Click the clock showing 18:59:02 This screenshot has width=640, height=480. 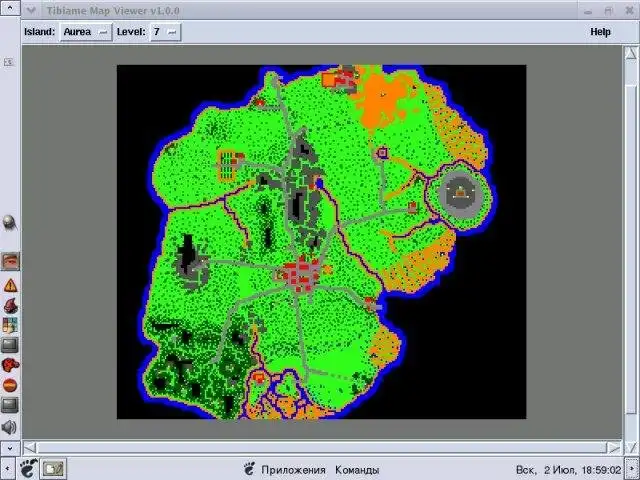[568, 470]
